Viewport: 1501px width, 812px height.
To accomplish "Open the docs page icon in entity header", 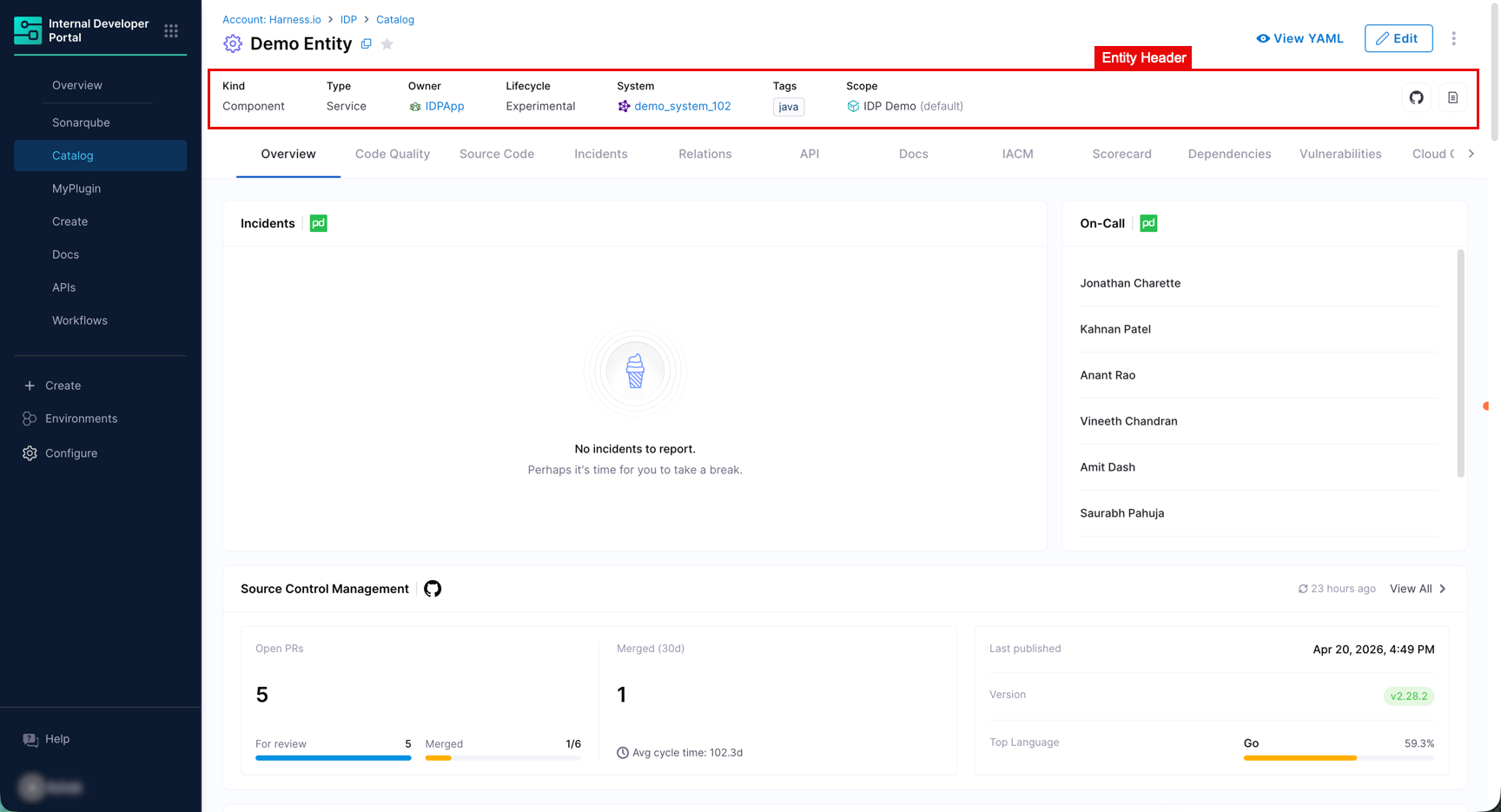I will point(1452,98).
